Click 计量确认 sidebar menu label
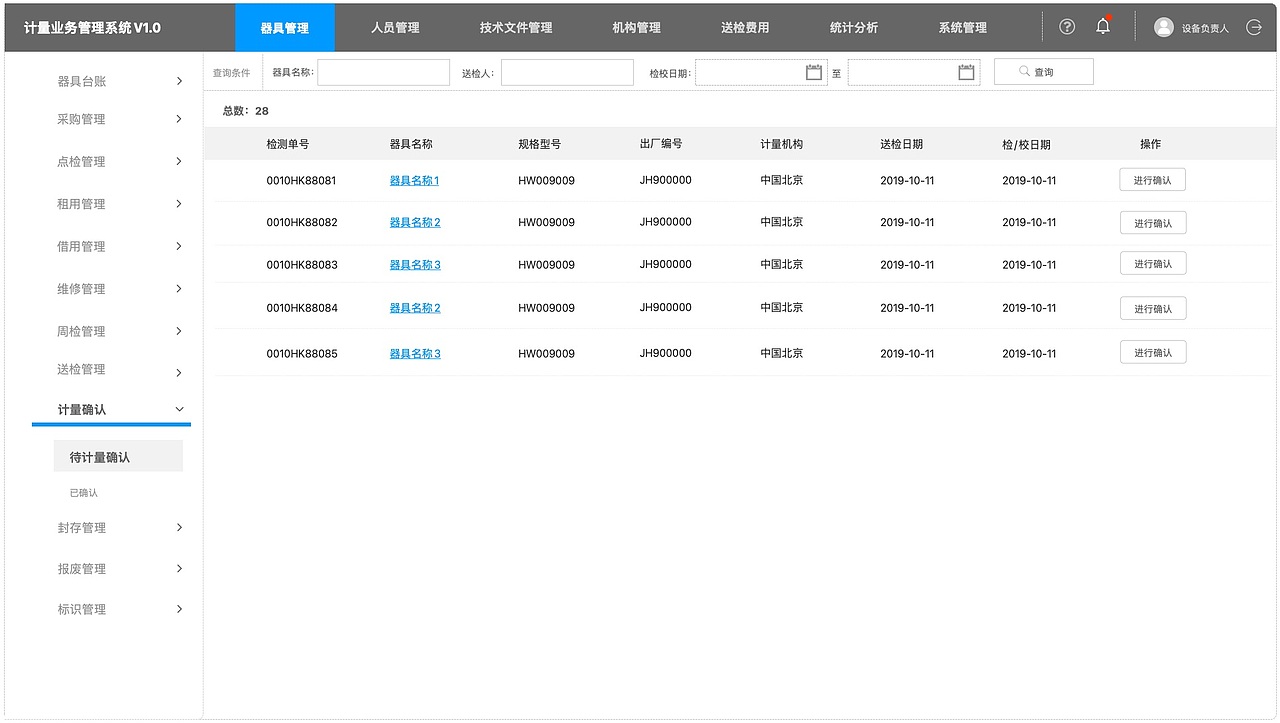The image size is (1280, 723). coord(82,410)
